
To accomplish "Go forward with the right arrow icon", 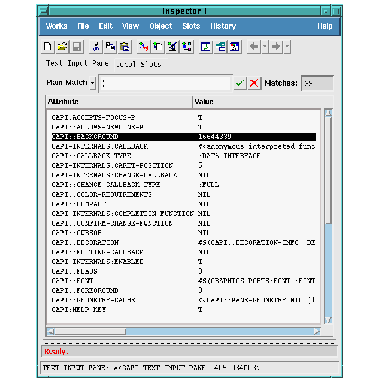I will point(276,46).
